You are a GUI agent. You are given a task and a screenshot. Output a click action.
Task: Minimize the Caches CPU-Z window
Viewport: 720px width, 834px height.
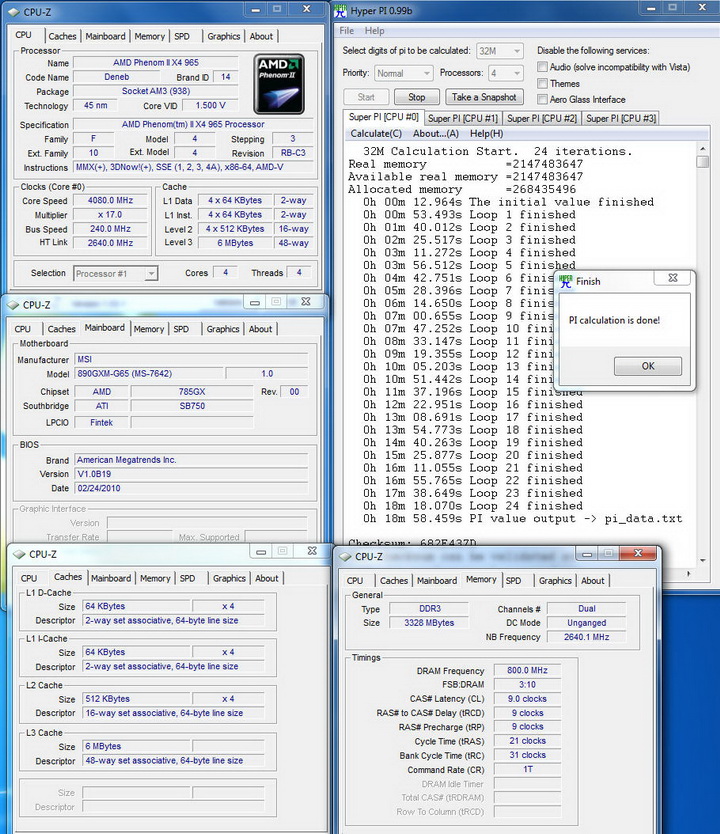(x=261, y=552)
